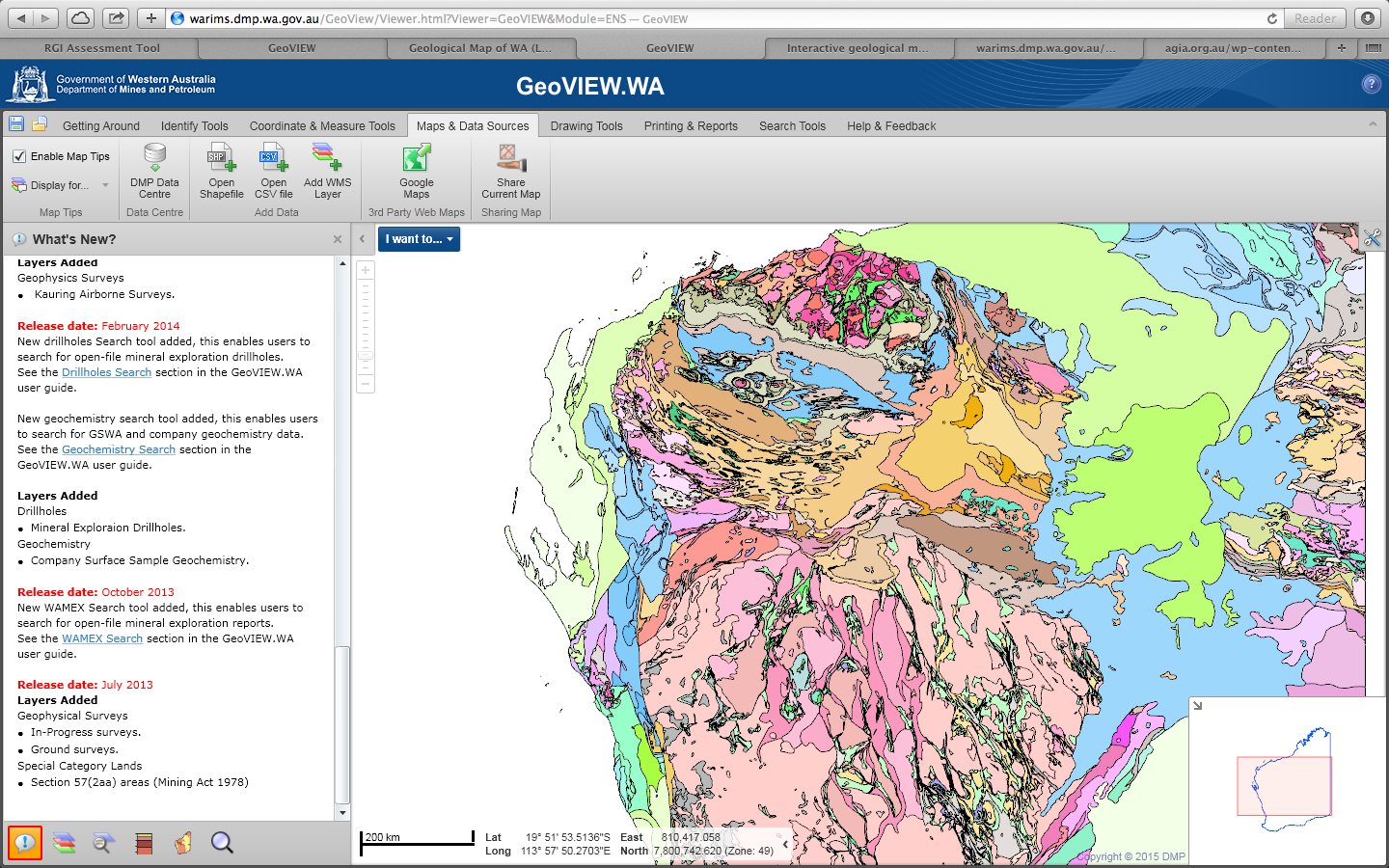Open the Coordinate & Measure Tools tab

pyautogui.click(x=322, y=126)
